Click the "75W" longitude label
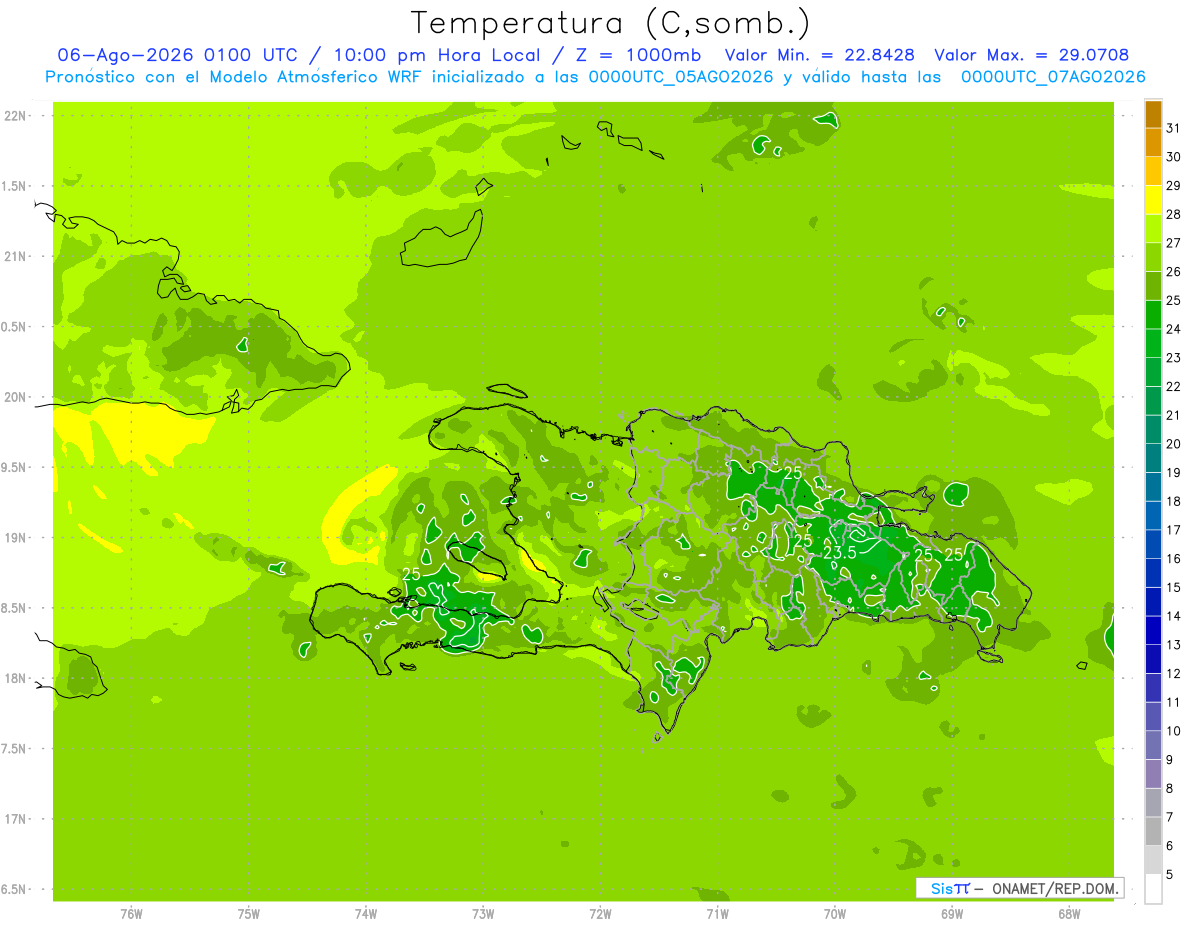The width and height of the screenshot is (1200, 927). click(x=248, y=914)
